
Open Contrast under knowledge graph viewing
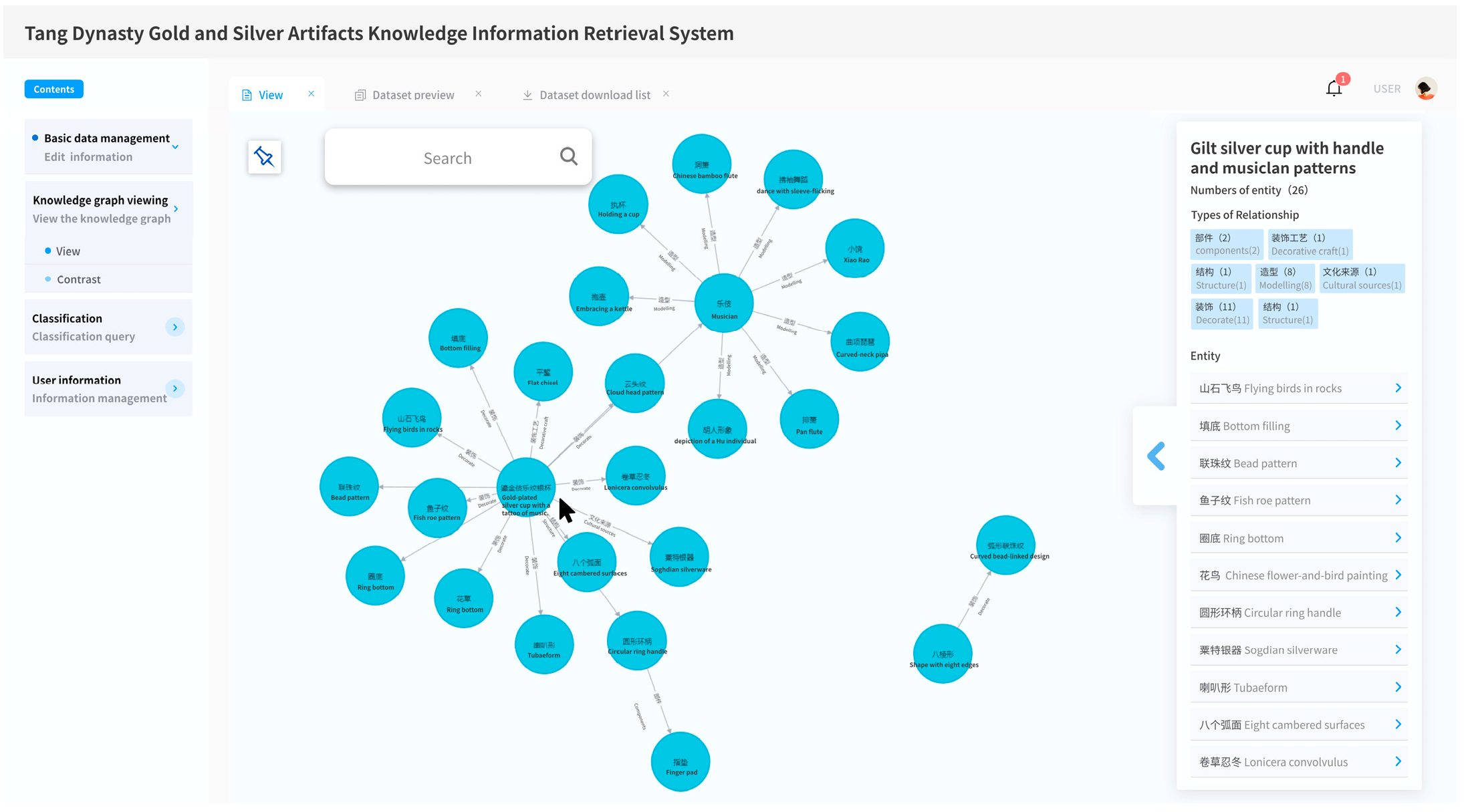[79, 279]
